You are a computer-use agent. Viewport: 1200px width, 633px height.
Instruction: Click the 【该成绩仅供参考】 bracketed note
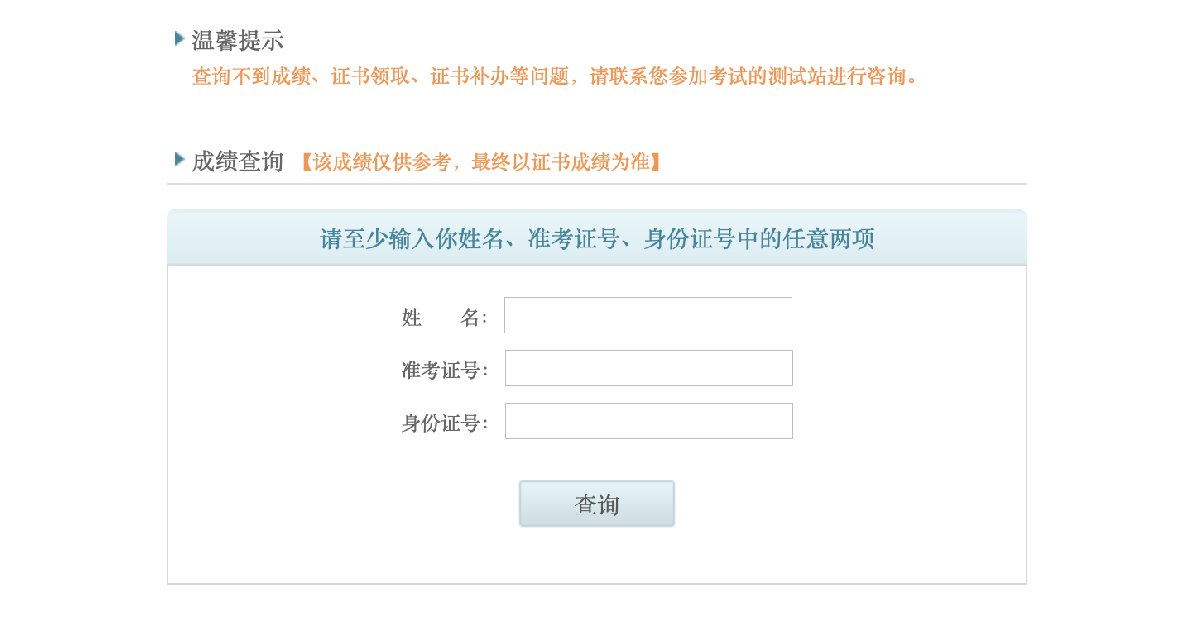479,162
